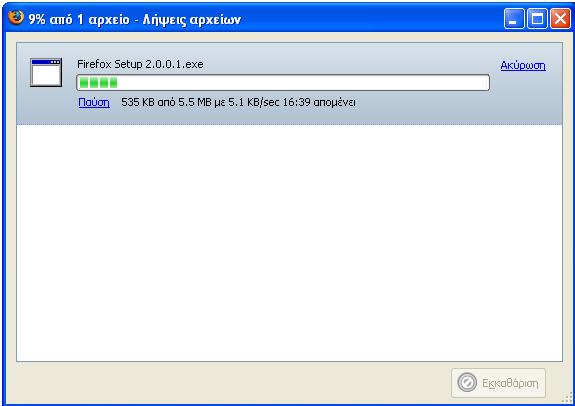
Task: Select the highlighted Firefox Setup download row
Action: 289,84
